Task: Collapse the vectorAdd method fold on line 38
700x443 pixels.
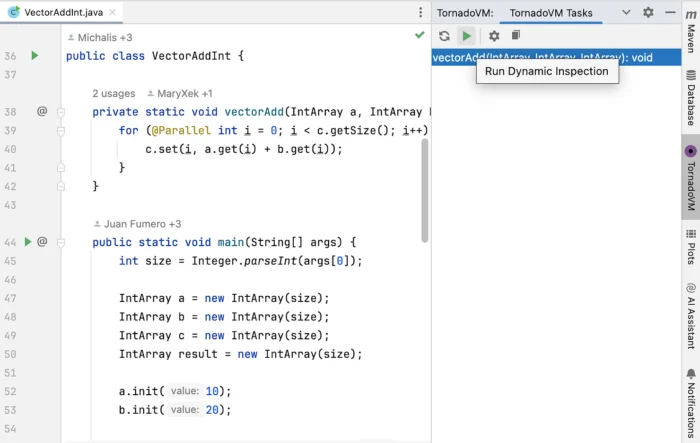Action: [61, 112]
